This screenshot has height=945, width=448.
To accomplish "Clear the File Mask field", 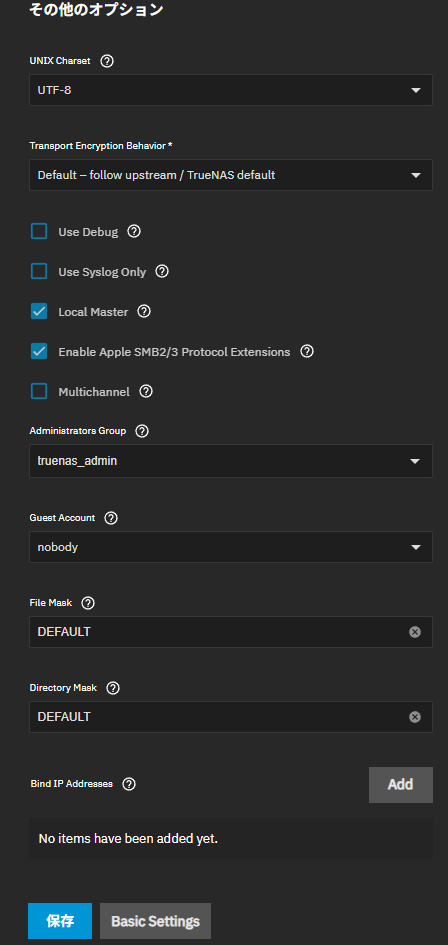I will point(415,632).
